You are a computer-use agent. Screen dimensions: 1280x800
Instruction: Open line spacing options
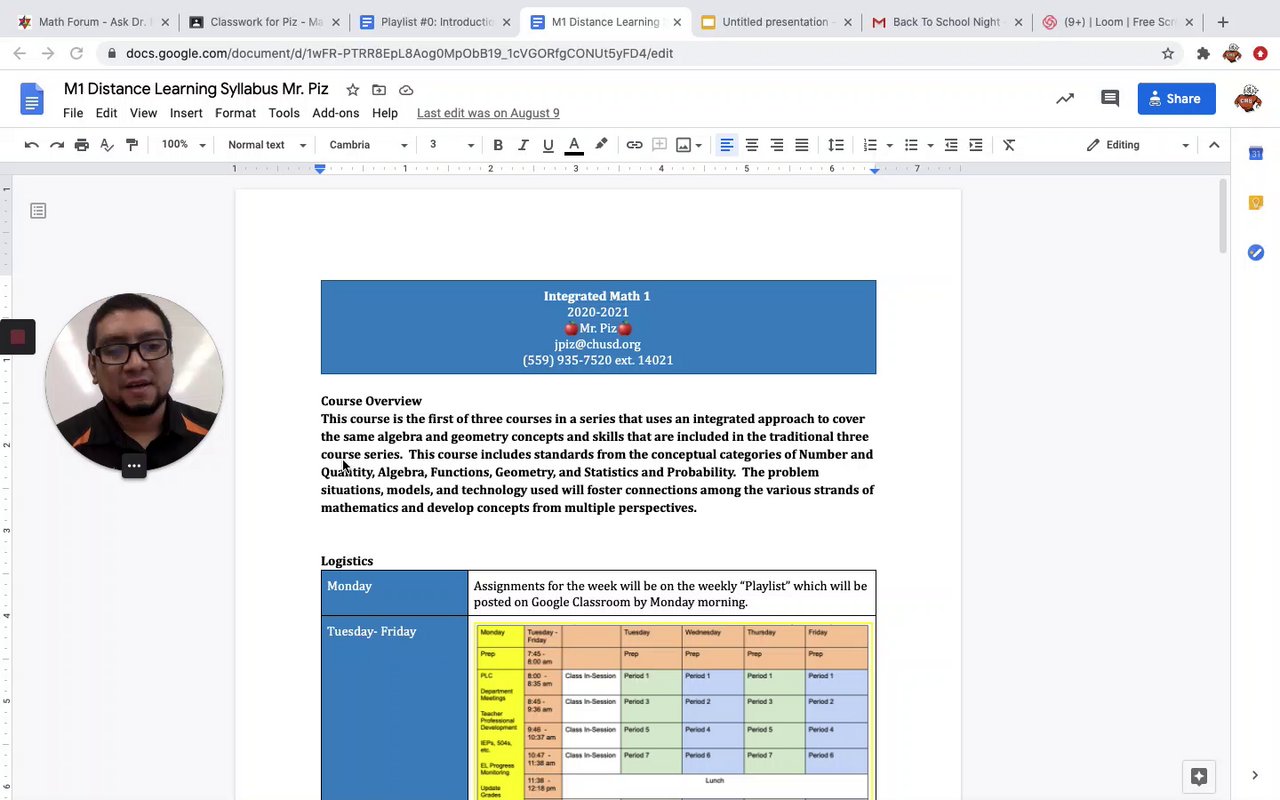pyautogui.click(x=836, y=145)
